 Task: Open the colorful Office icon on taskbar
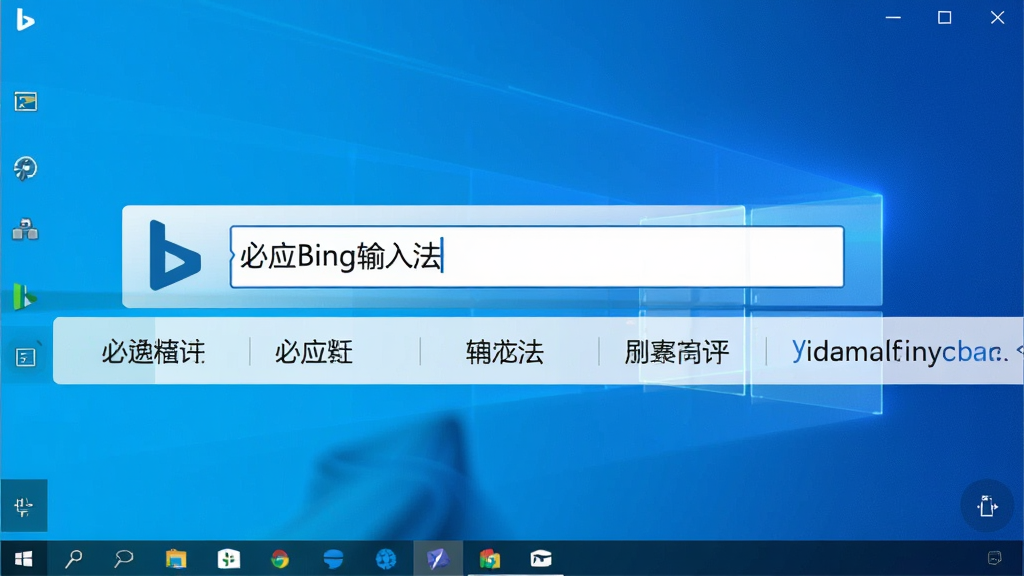point(490,559)
